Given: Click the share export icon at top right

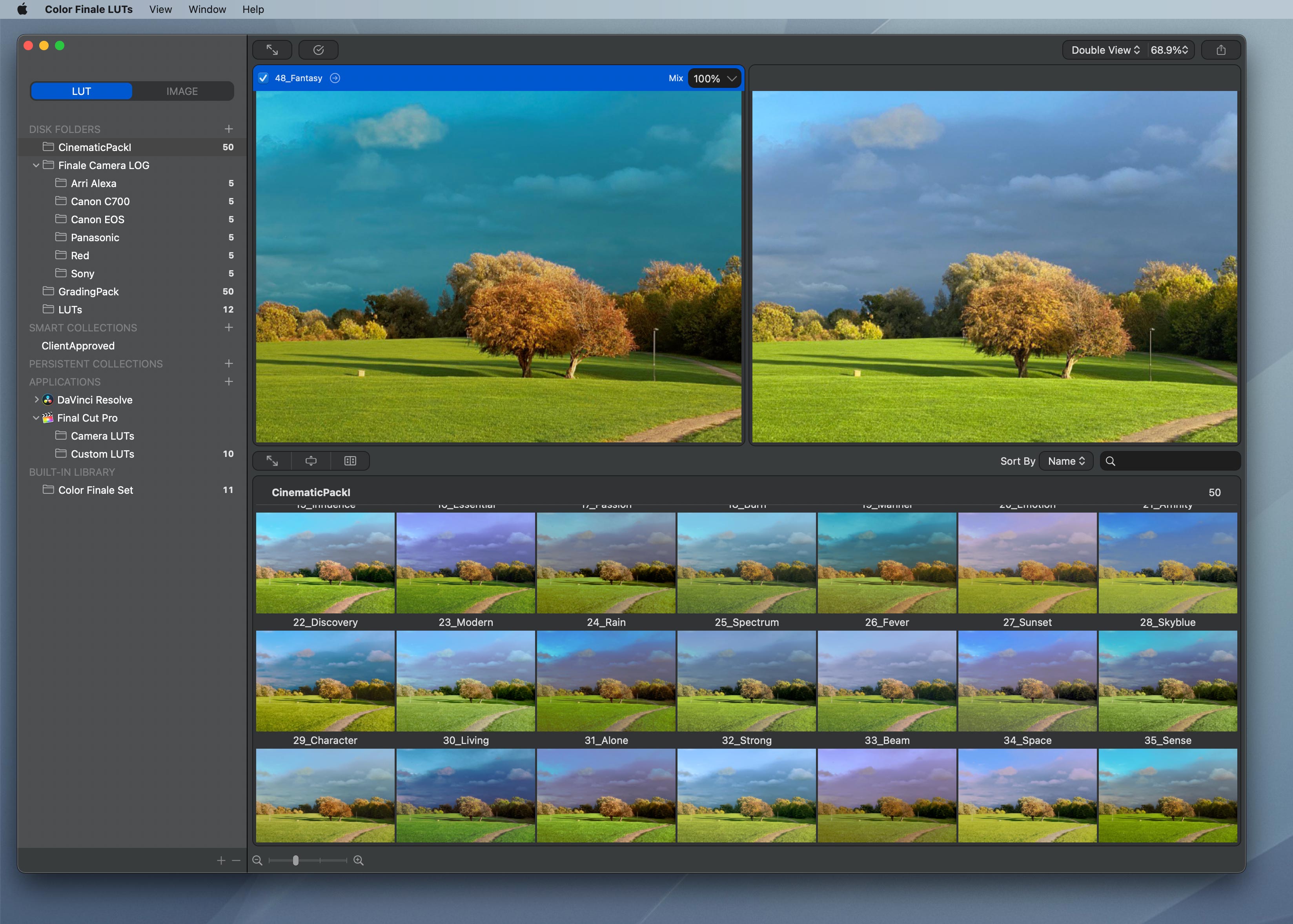Looking at the screenshot, I should (x=1221, y=50).
